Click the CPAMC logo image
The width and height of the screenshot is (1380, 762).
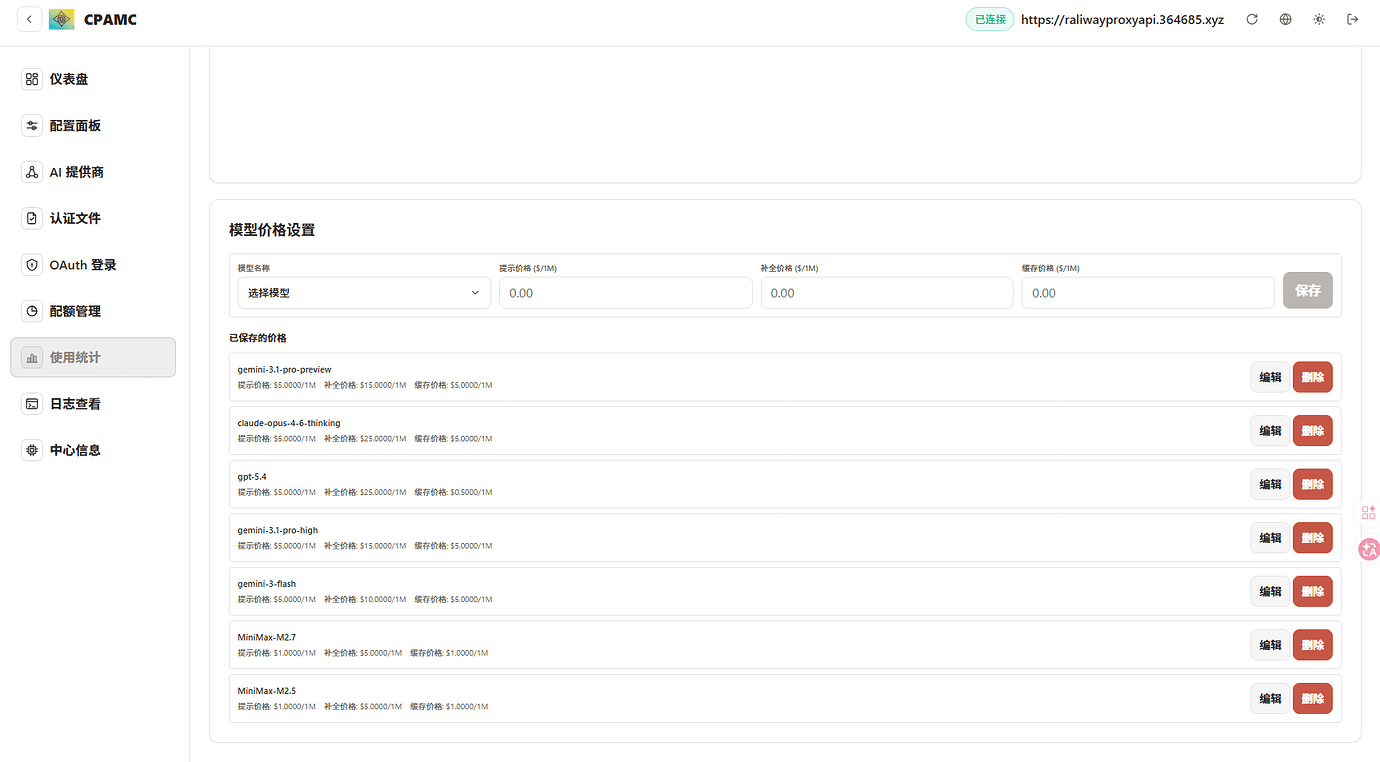tap(62, 19)
